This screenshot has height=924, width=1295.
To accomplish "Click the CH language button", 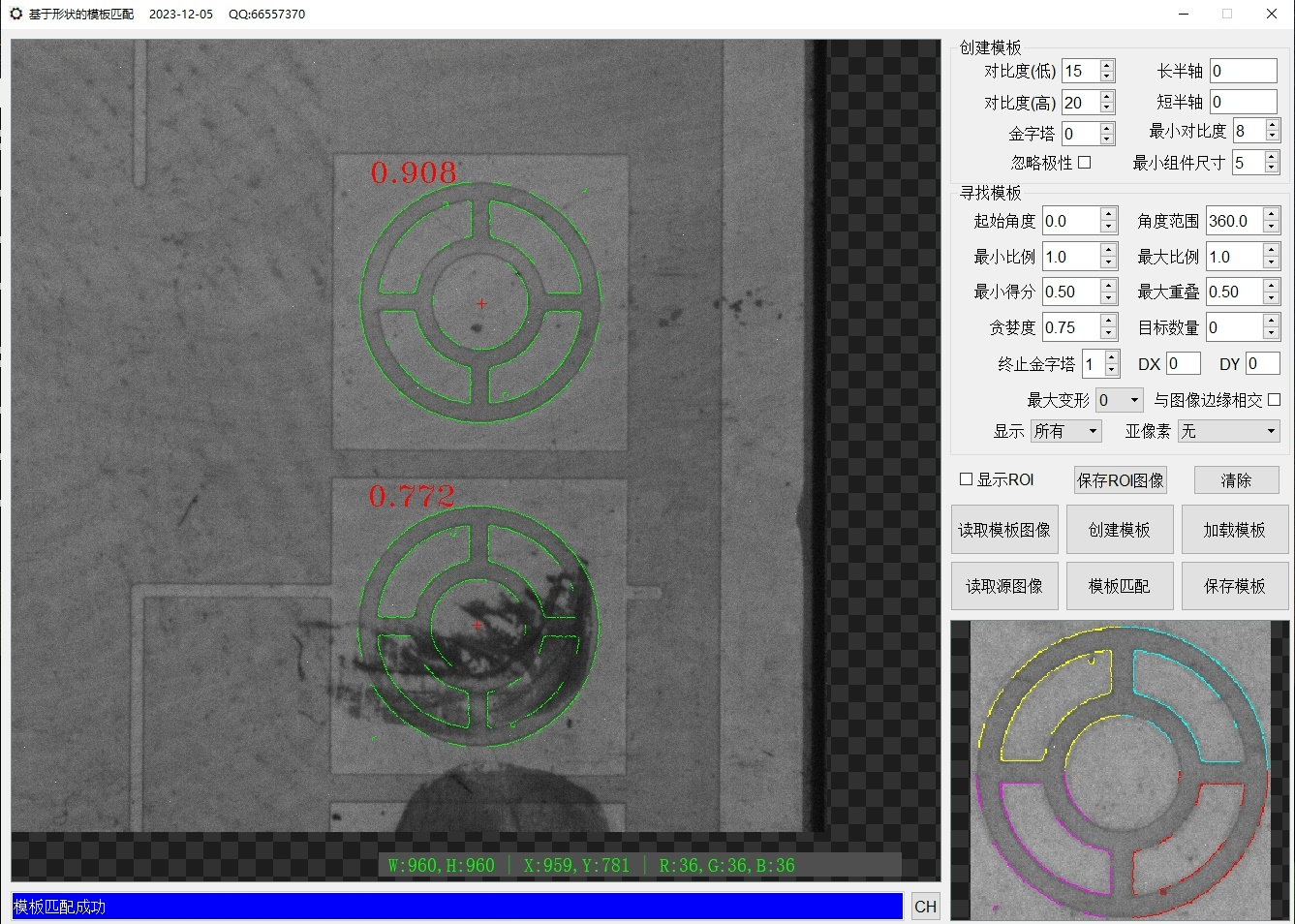I will (x=926, y=907).
